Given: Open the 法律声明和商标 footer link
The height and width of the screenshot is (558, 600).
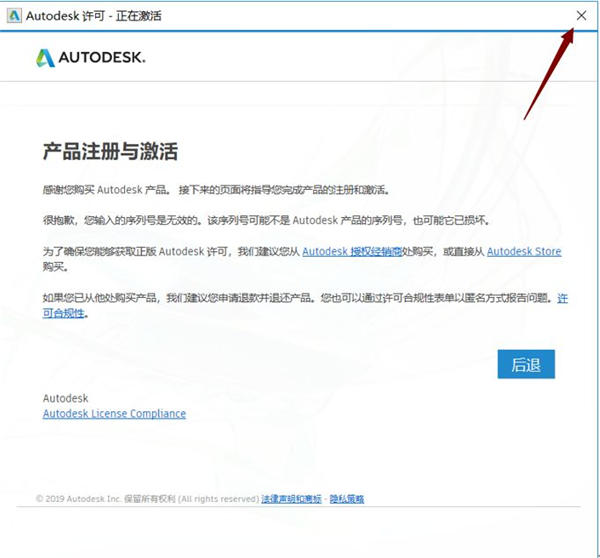Looking at the screenshot, I should coord(291,499).
